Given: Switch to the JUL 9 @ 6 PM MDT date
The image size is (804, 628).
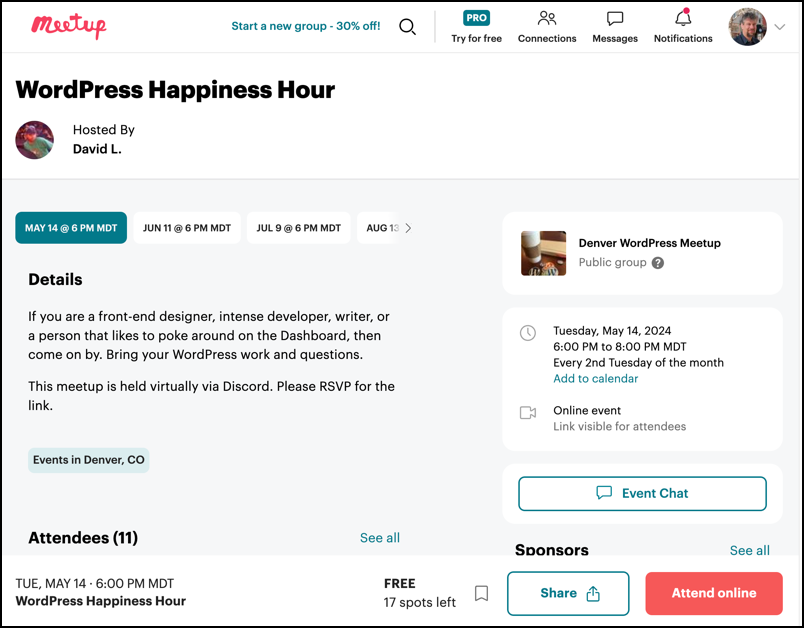Looking at the screenshot, I should click(299, 228).
